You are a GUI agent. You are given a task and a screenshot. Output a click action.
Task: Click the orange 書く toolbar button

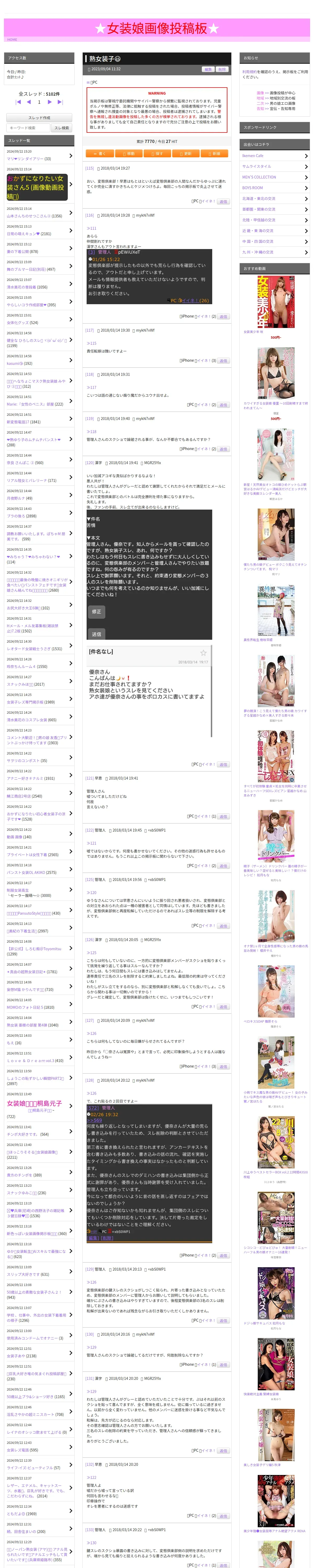[100, 153]
